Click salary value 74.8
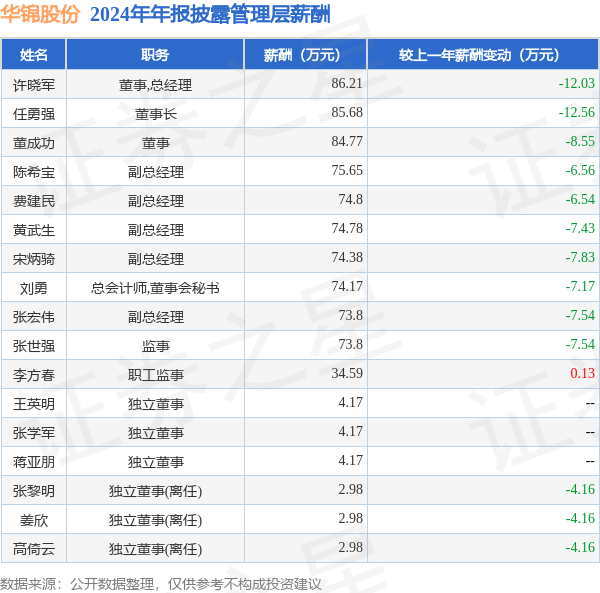Image resolution: width=600 pixels, height=593 pixels. pyautogui.click(x=350, y=199)
